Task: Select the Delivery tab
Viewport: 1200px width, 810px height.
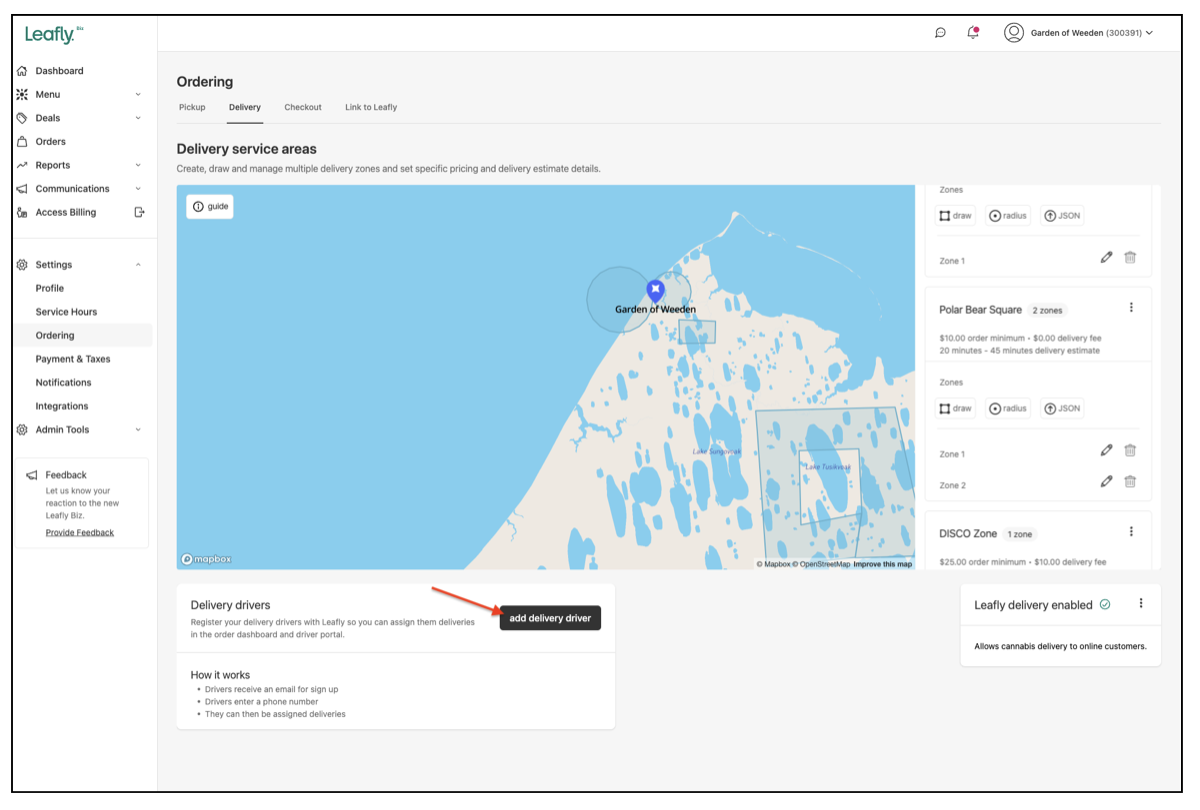Action: [245, 107]
